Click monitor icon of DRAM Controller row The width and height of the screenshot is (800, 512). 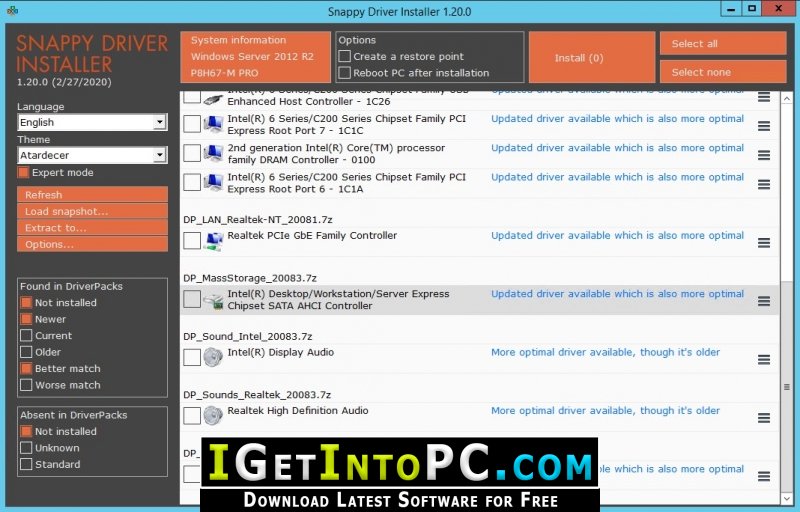point(213,153)
